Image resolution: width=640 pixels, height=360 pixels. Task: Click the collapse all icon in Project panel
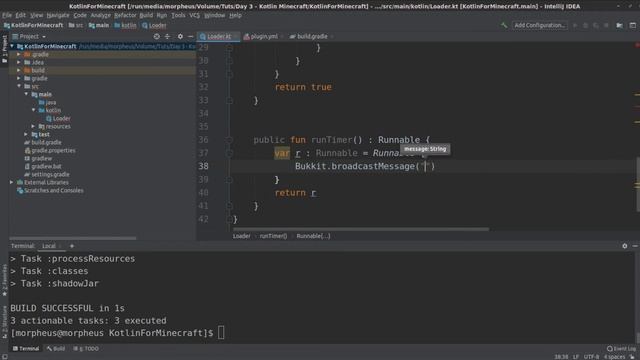167,36
